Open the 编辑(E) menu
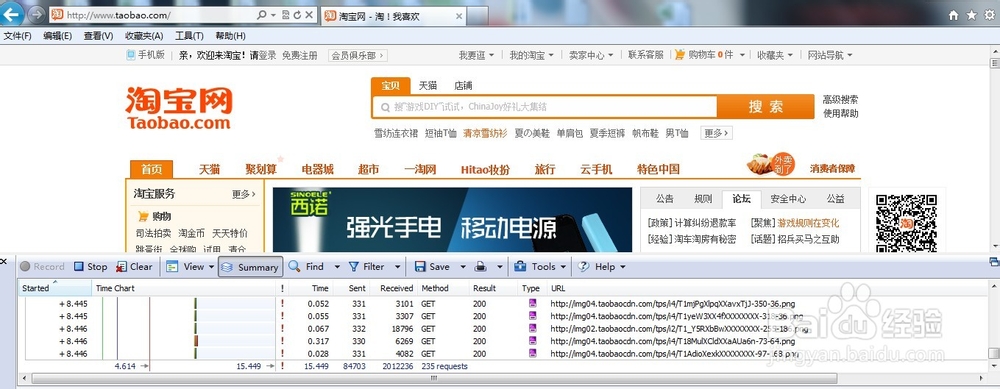 pyautogui.click(x=57, y=36)
